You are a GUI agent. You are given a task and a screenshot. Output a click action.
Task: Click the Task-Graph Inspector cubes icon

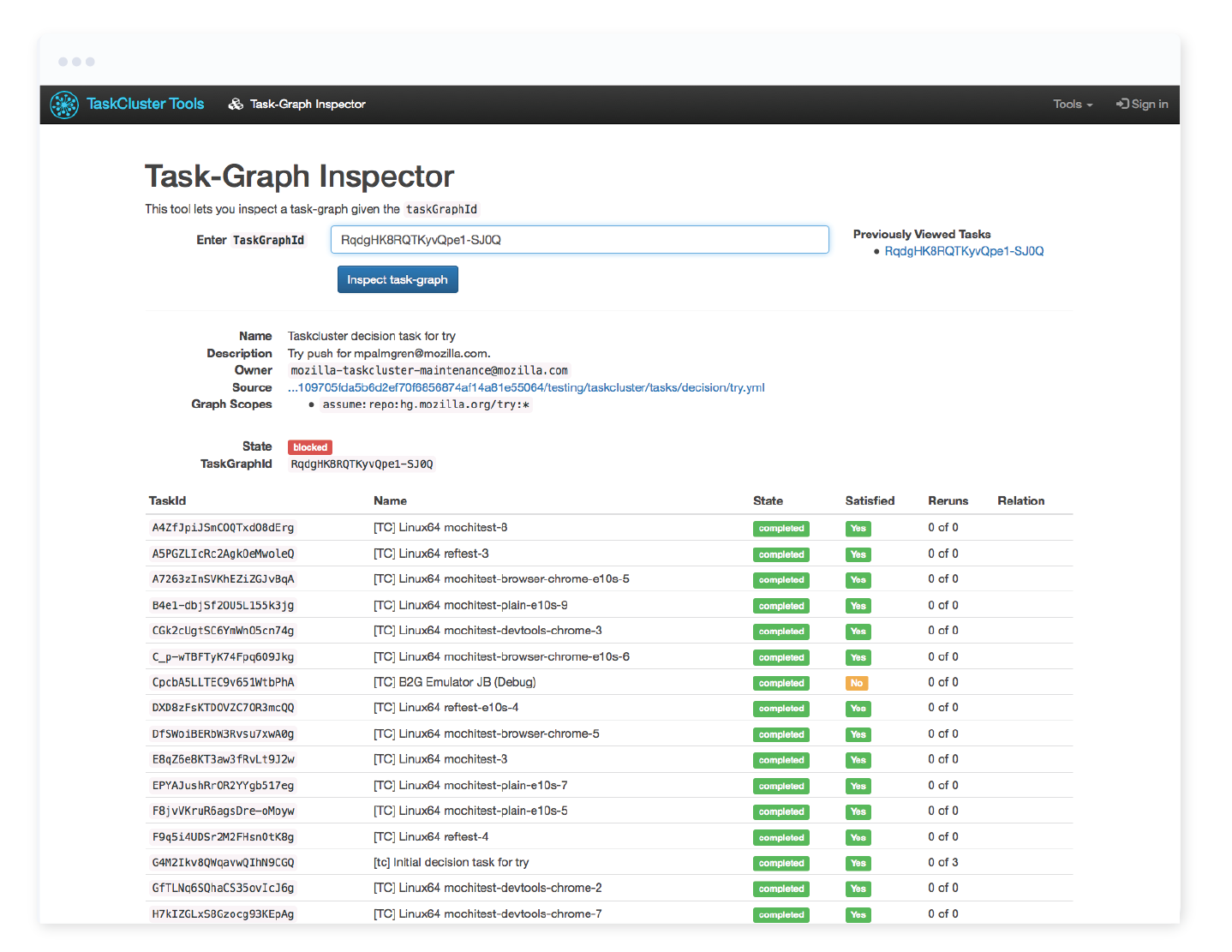(x=236, y=105)
